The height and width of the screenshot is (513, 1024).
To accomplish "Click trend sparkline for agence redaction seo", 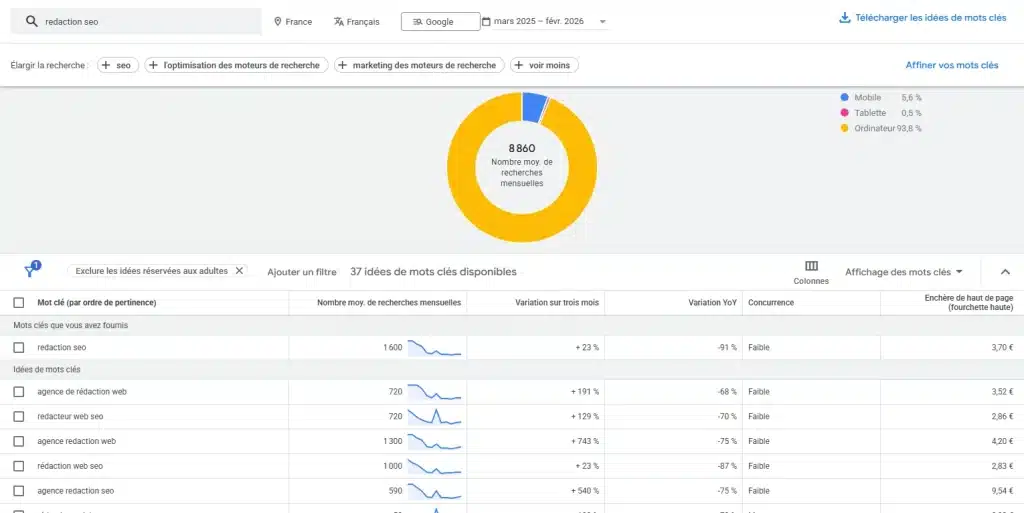I will pos(435,491).
